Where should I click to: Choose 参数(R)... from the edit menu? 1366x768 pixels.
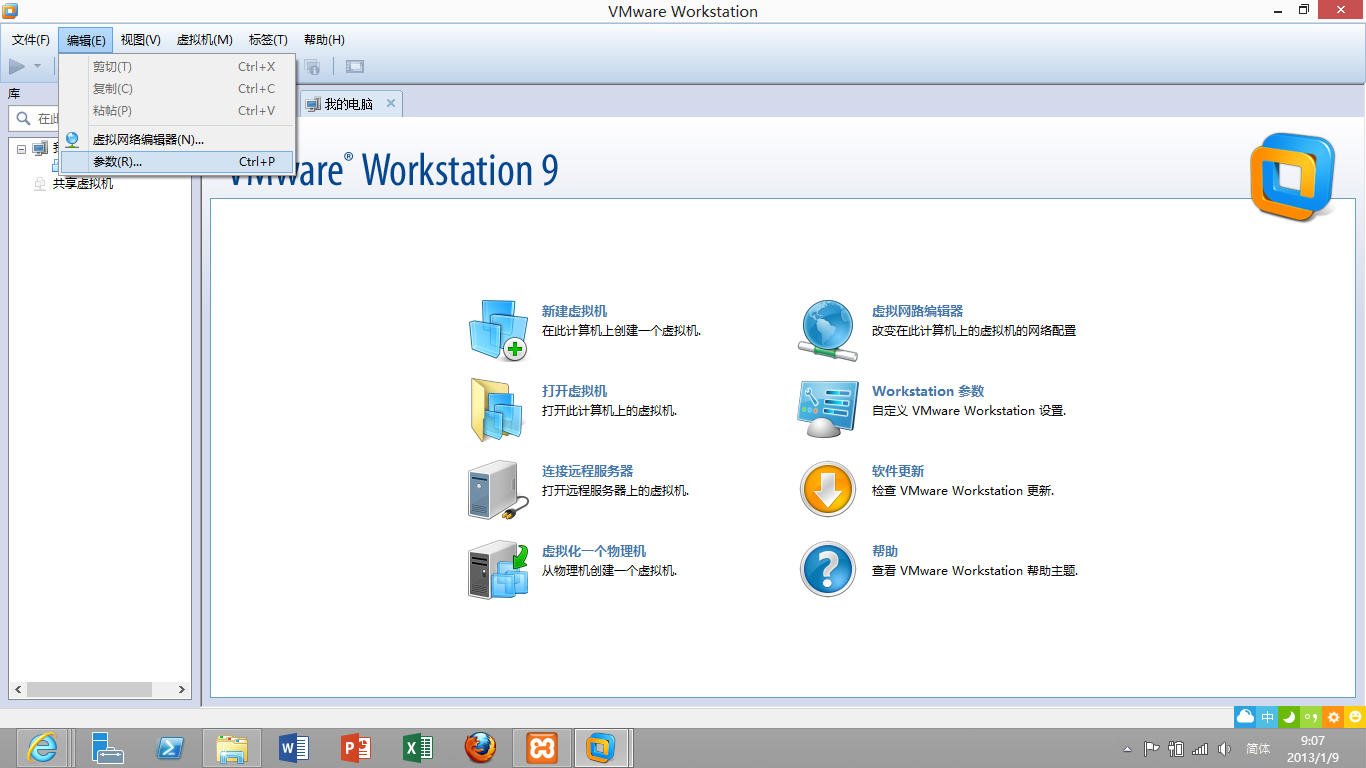(177, 162)
